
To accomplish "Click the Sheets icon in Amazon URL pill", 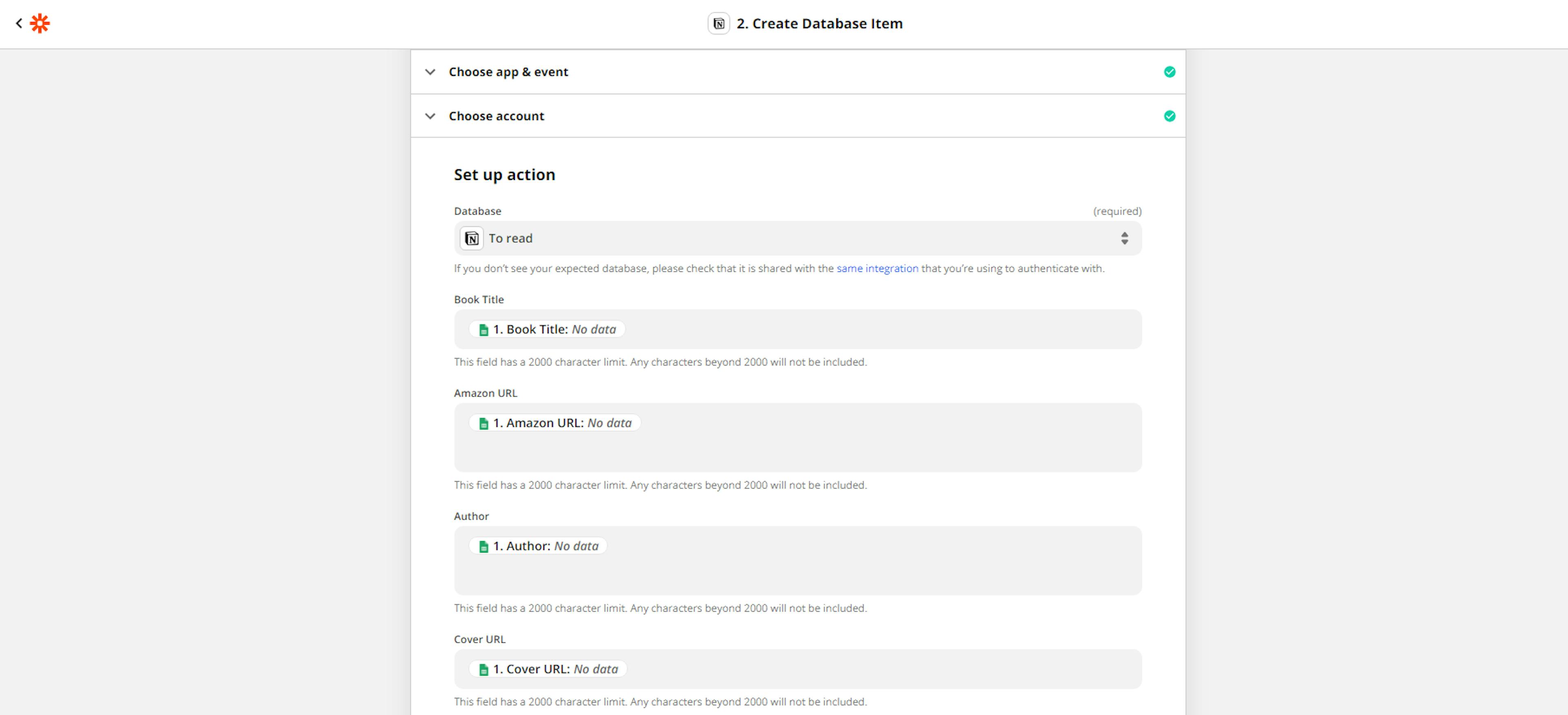I will pyautogui.click(x=484, y=424).
